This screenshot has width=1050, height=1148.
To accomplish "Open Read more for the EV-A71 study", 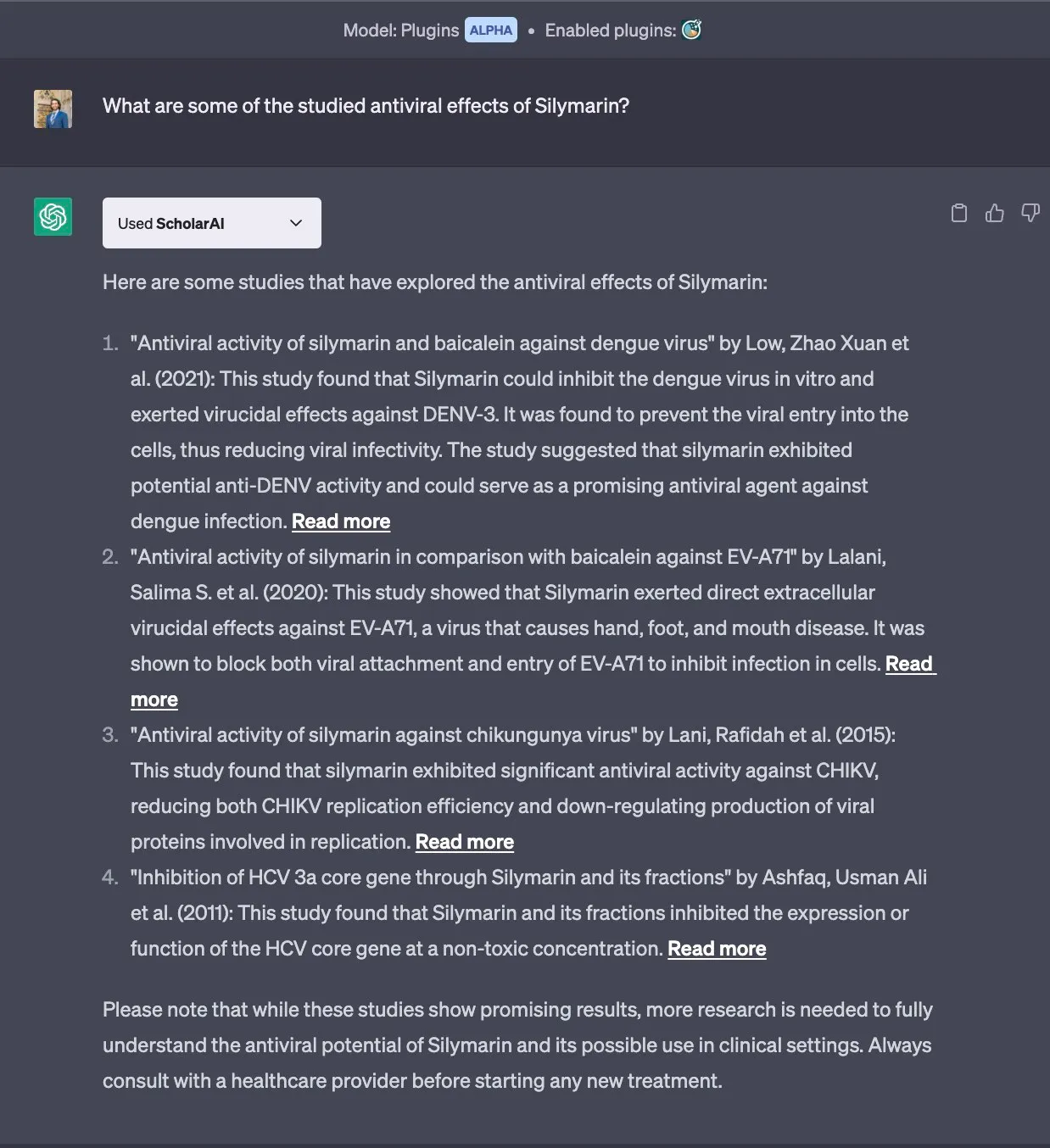I will click(908, 664).
